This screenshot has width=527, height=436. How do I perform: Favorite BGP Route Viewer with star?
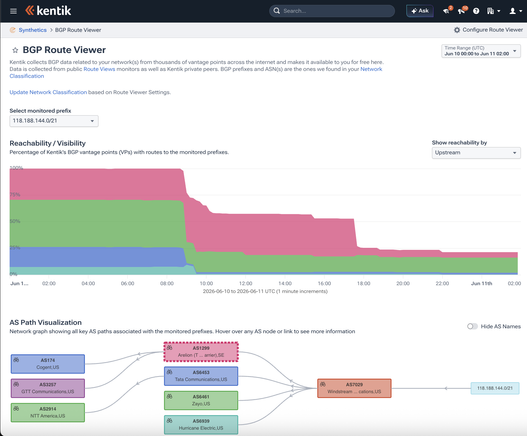(15, 50)
